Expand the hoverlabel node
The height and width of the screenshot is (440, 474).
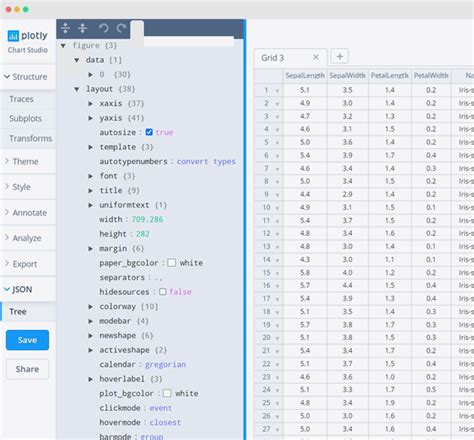90,379
